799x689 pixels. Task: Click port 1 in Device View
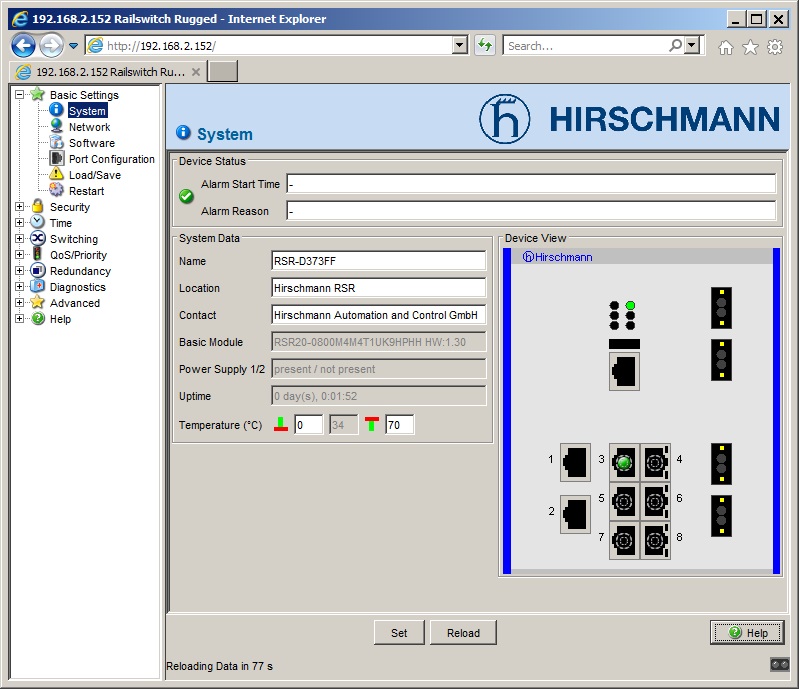coord(575,462)
